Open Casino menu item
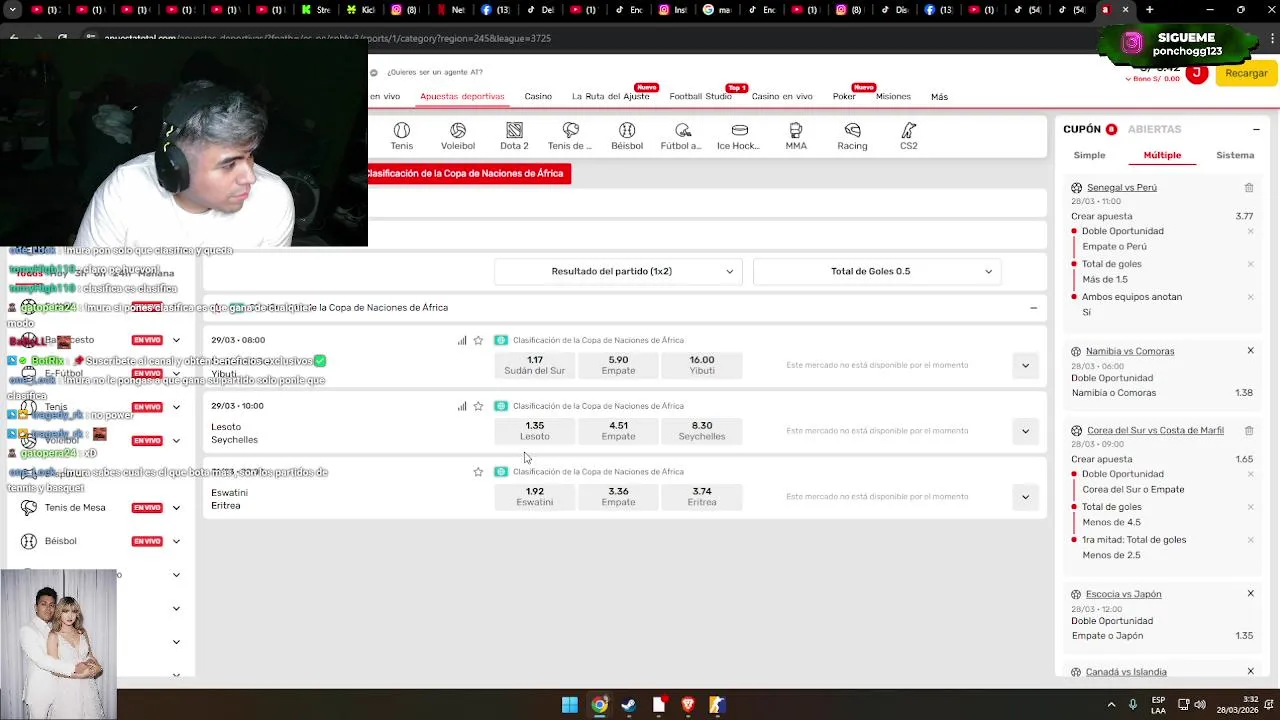The image size is (1280, 720). (538, 97)
